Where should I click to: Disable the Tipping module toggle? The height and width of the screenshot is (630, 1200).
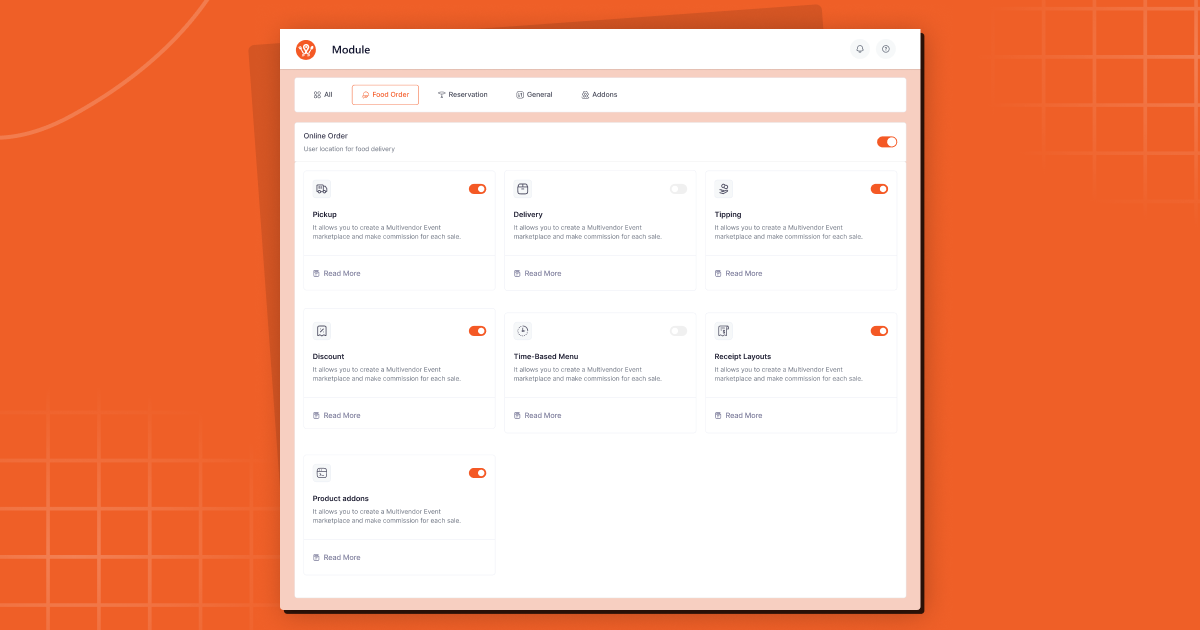[880, 189]
